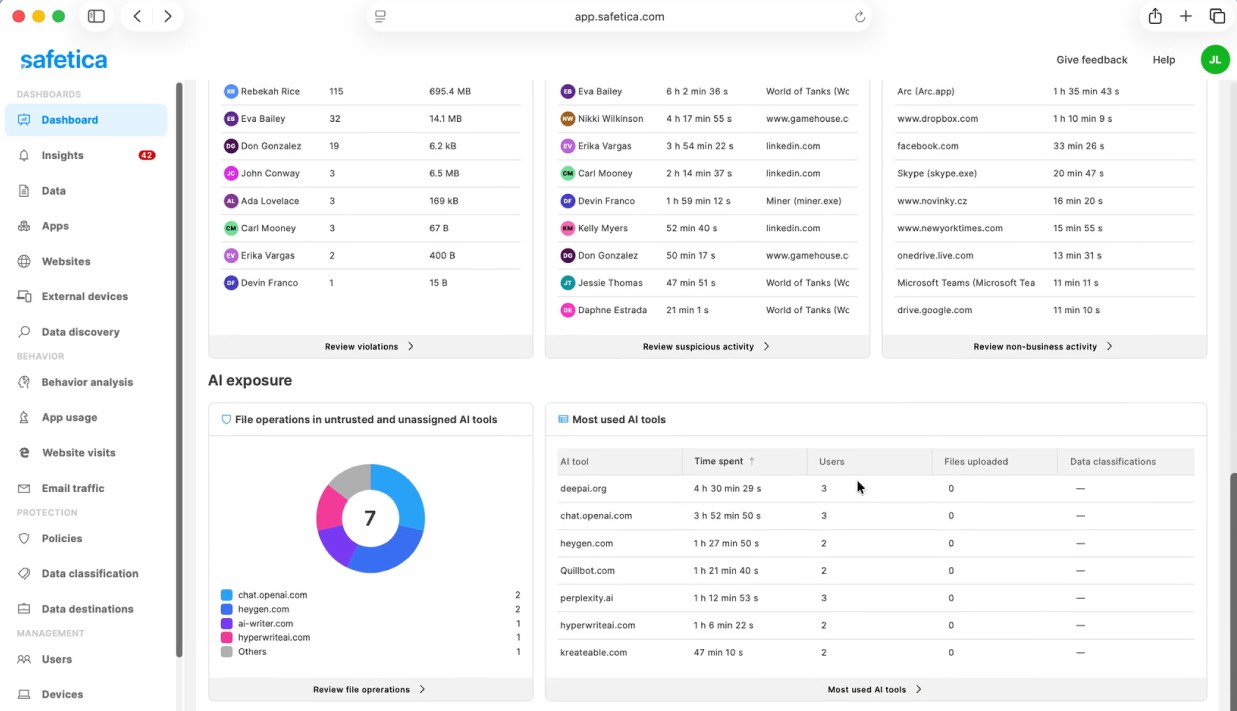Click the donut chart center showing 7
Screen dimensions: 1237x711
click(x=370, y=519)
